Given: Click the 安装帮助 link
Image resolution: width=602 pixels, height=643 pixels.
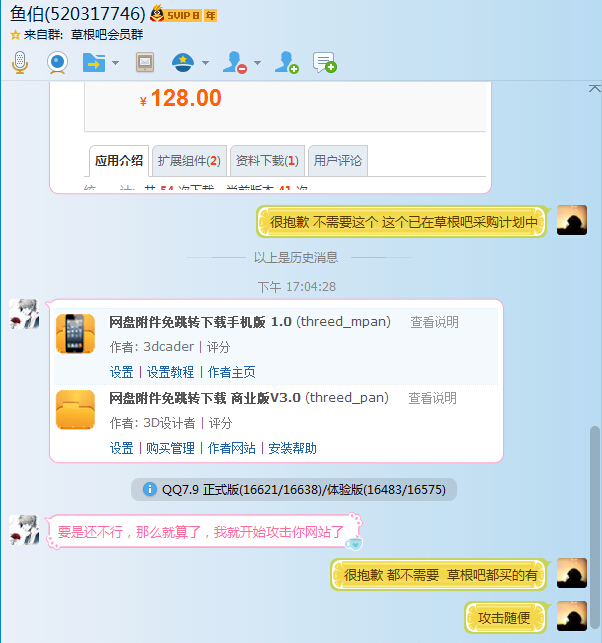Looking at the screenshot, I should pos(292,448).
